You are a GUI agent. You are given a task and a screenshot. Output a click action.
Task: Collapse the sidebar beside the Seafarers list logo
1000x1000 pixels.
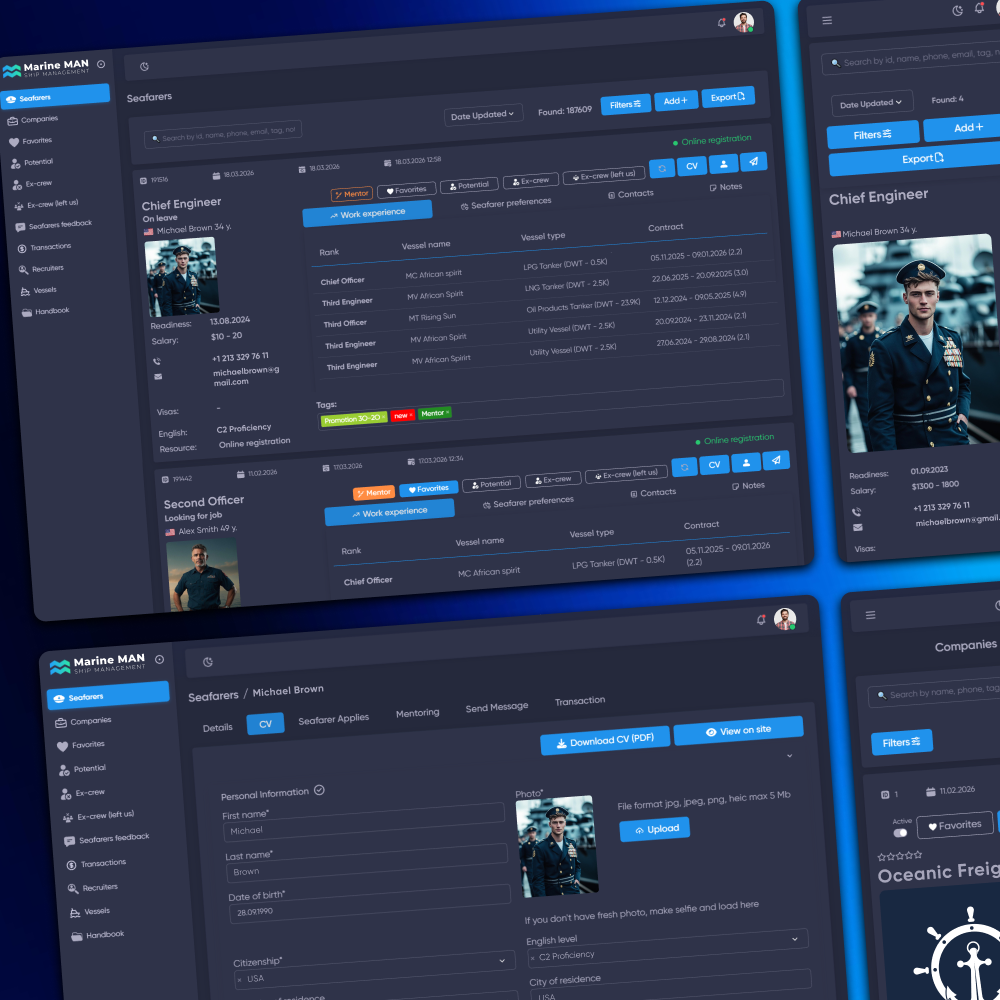coord(101,64)
